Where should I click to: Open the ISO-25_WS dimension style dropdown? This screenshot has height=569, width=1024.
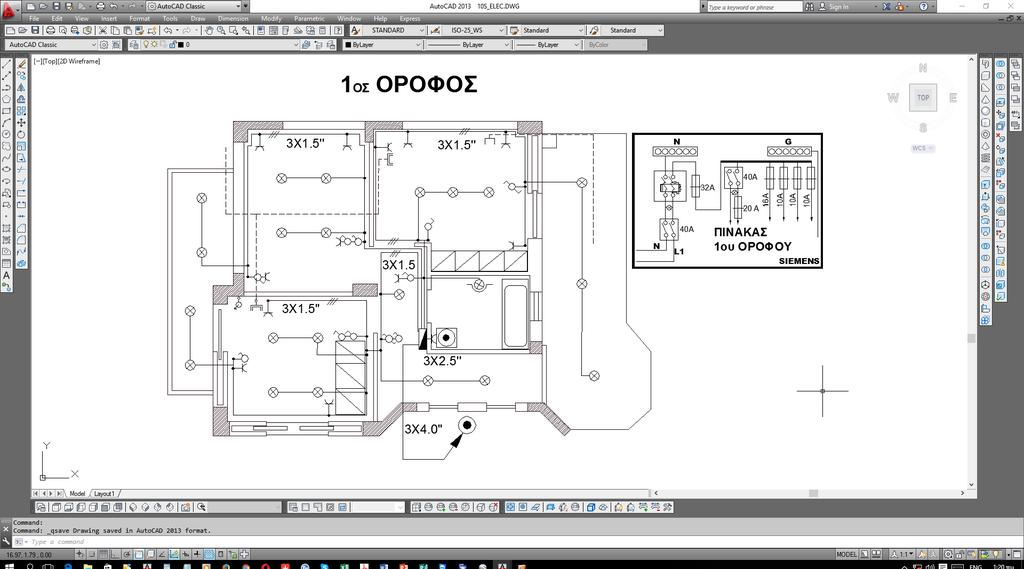tap(474, 30)
